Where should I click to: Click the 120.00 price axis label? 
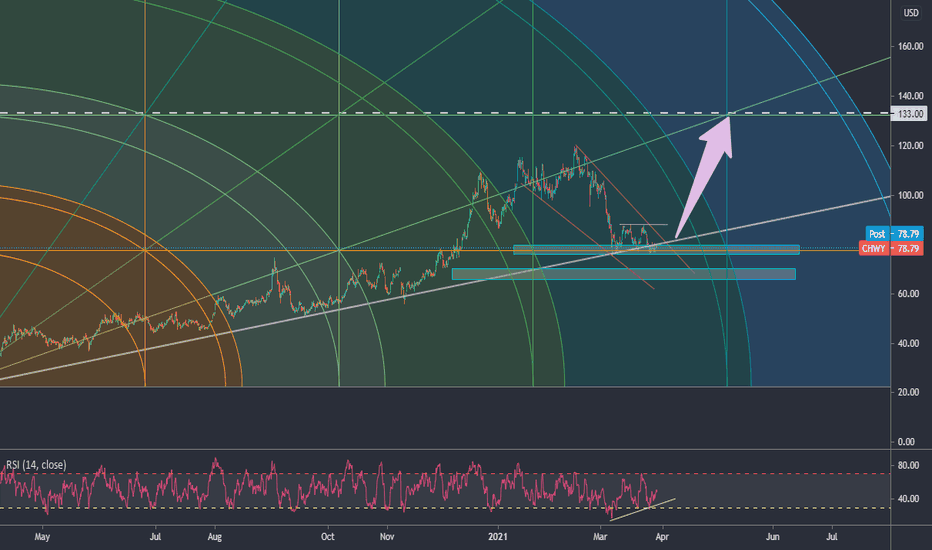pos(910,145)
